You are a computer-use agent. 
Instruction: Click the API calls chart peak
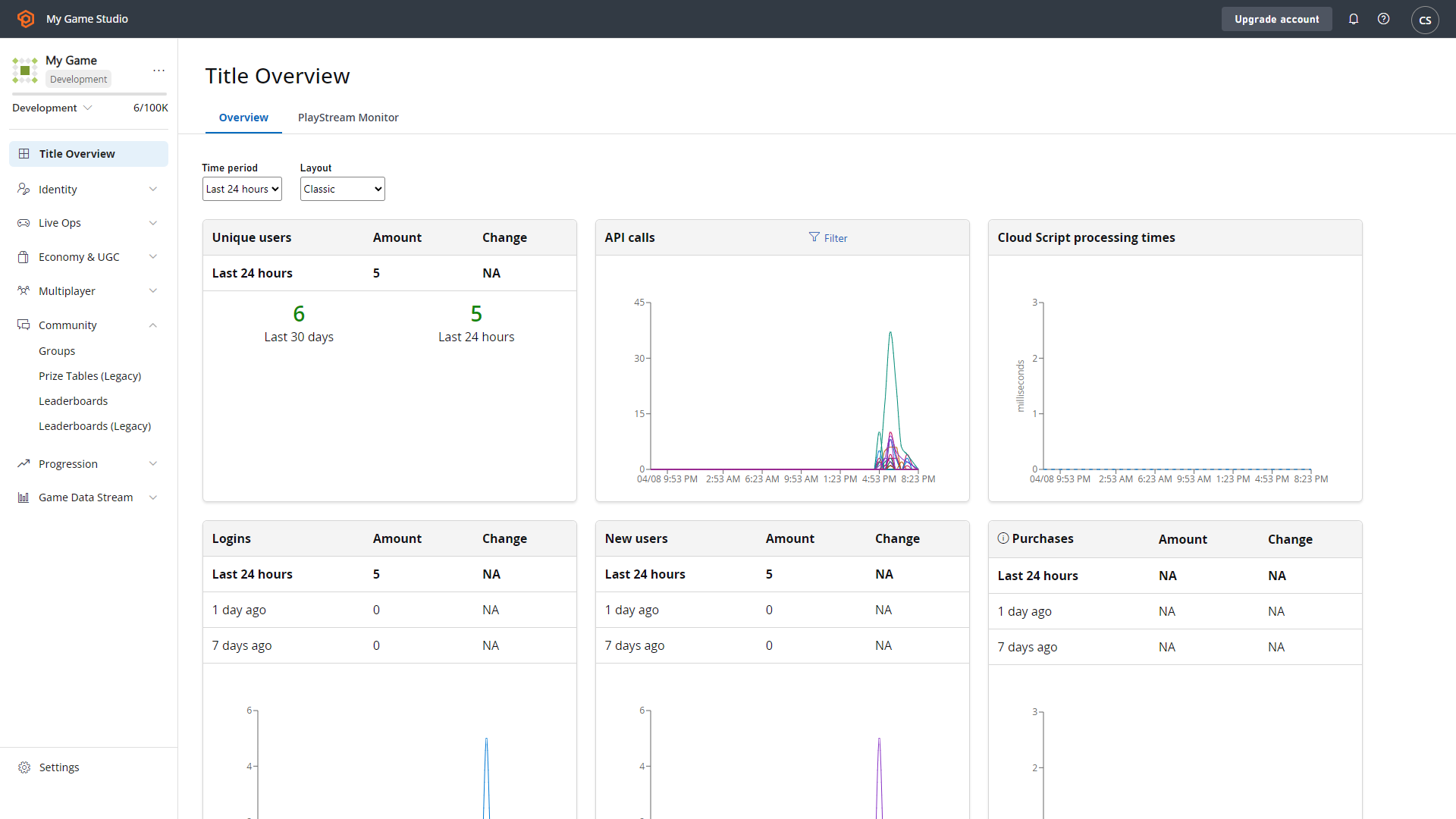point(890,334)
